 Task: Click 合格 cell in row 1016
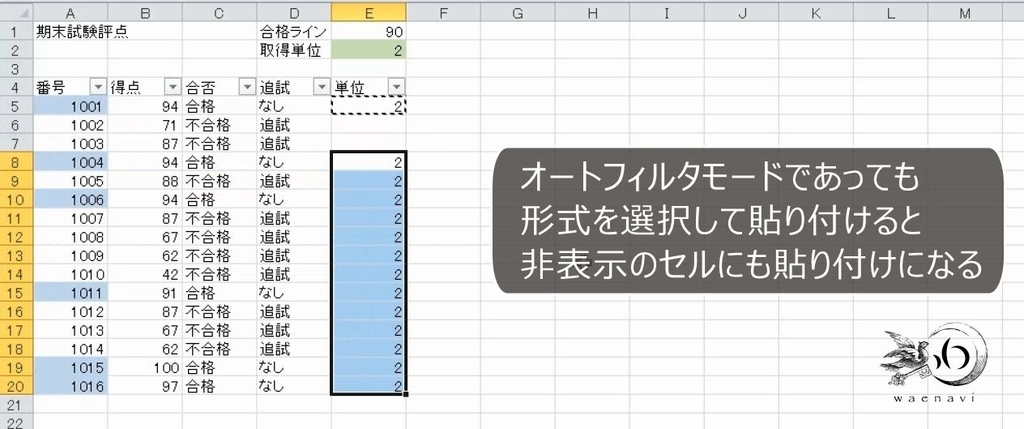pyautogui.click(x=219, y=386)
